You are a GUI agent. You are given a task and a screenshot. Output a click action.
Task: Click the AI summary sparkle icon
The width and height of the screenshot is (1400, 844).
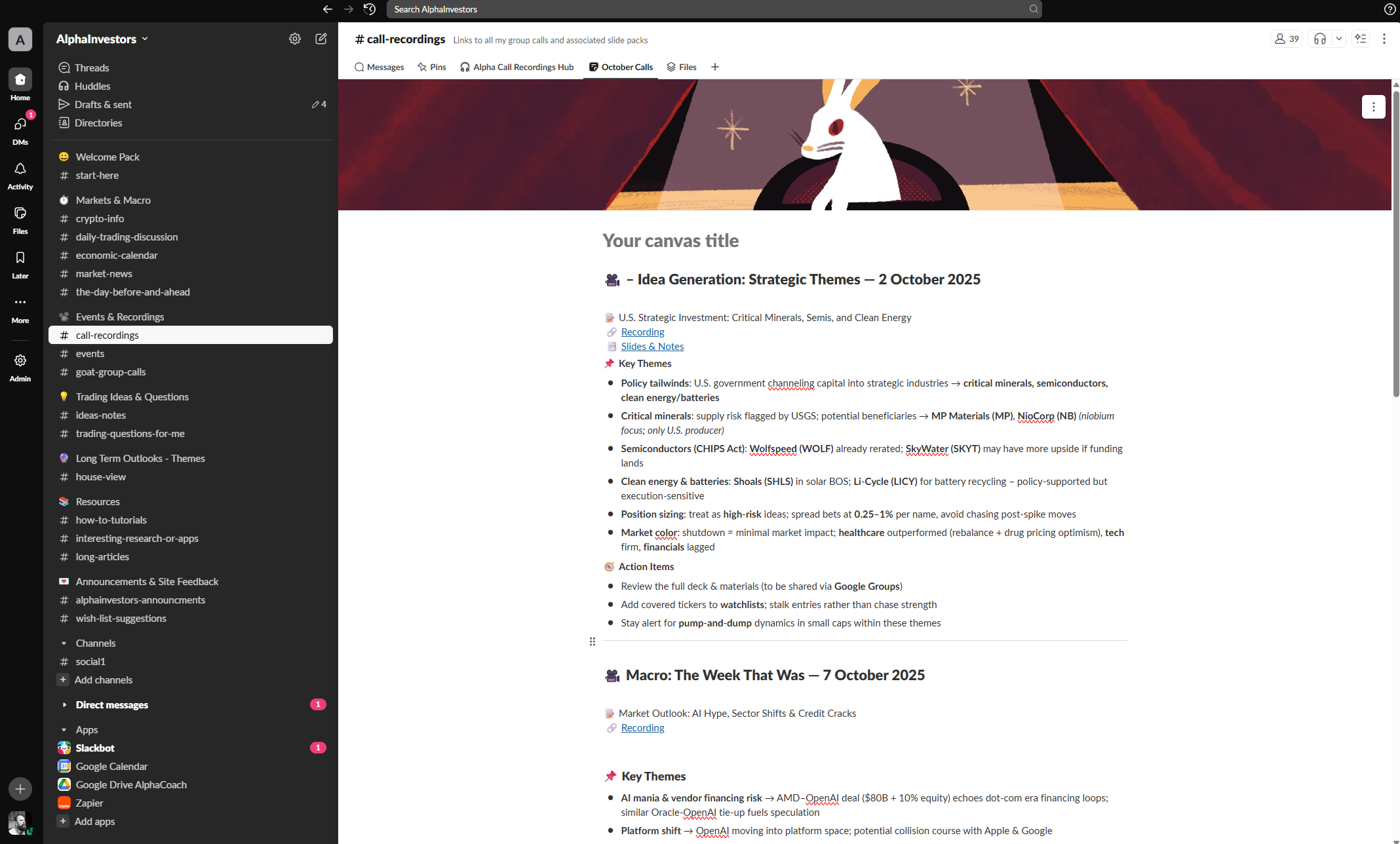(x=1361, y=39)
